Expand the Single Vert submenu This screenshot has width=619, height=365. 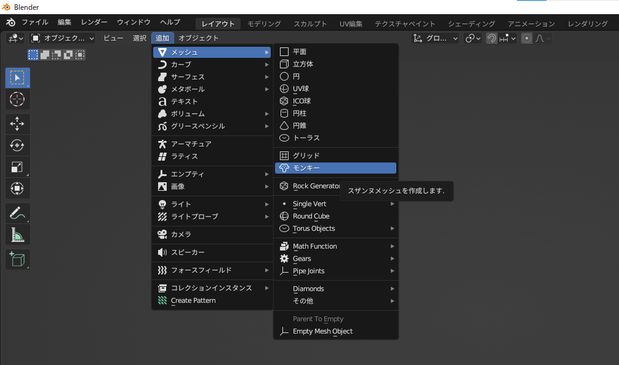[336, 204]
